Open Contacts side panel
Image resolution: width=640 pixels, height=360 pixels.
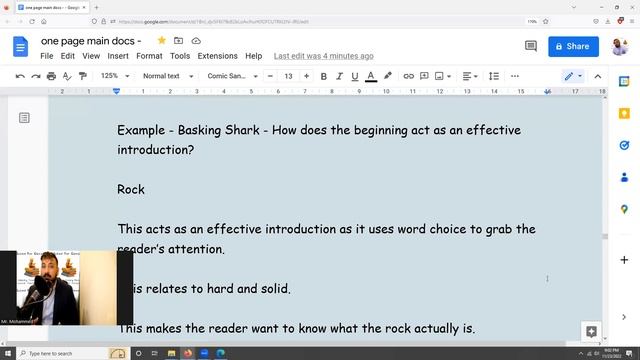624,177
